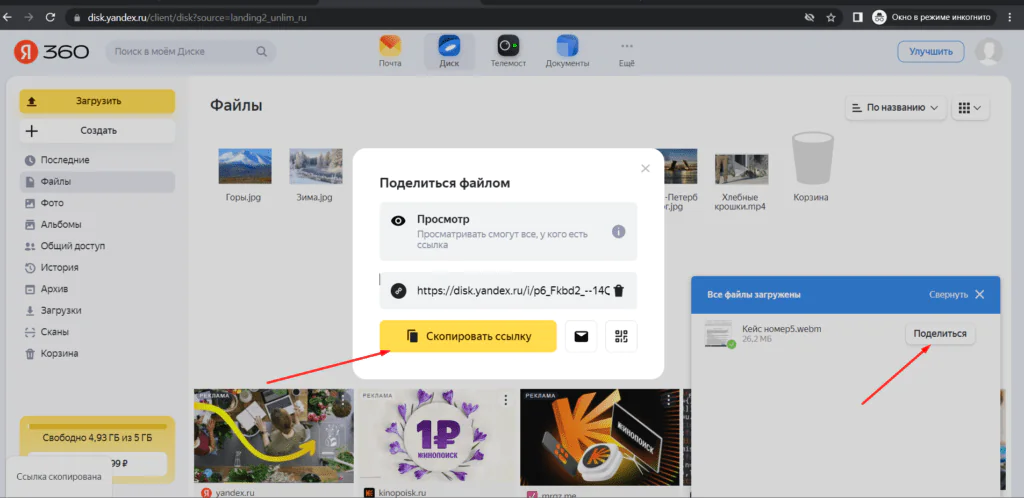
Task: Click search magnifier icon in Disk search
Action: (261, 52)
